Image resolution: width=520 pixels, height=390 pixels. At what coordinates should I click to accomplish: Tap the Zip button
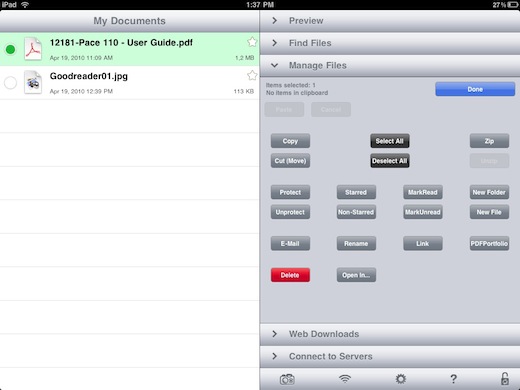pyautogui.click(x=489, y=141)
